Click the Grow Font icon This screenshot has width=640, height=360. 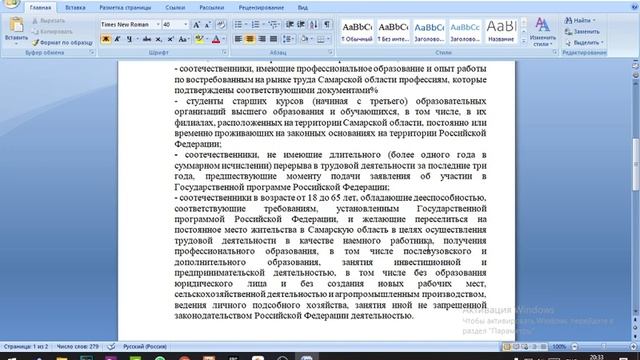[196, 25]
